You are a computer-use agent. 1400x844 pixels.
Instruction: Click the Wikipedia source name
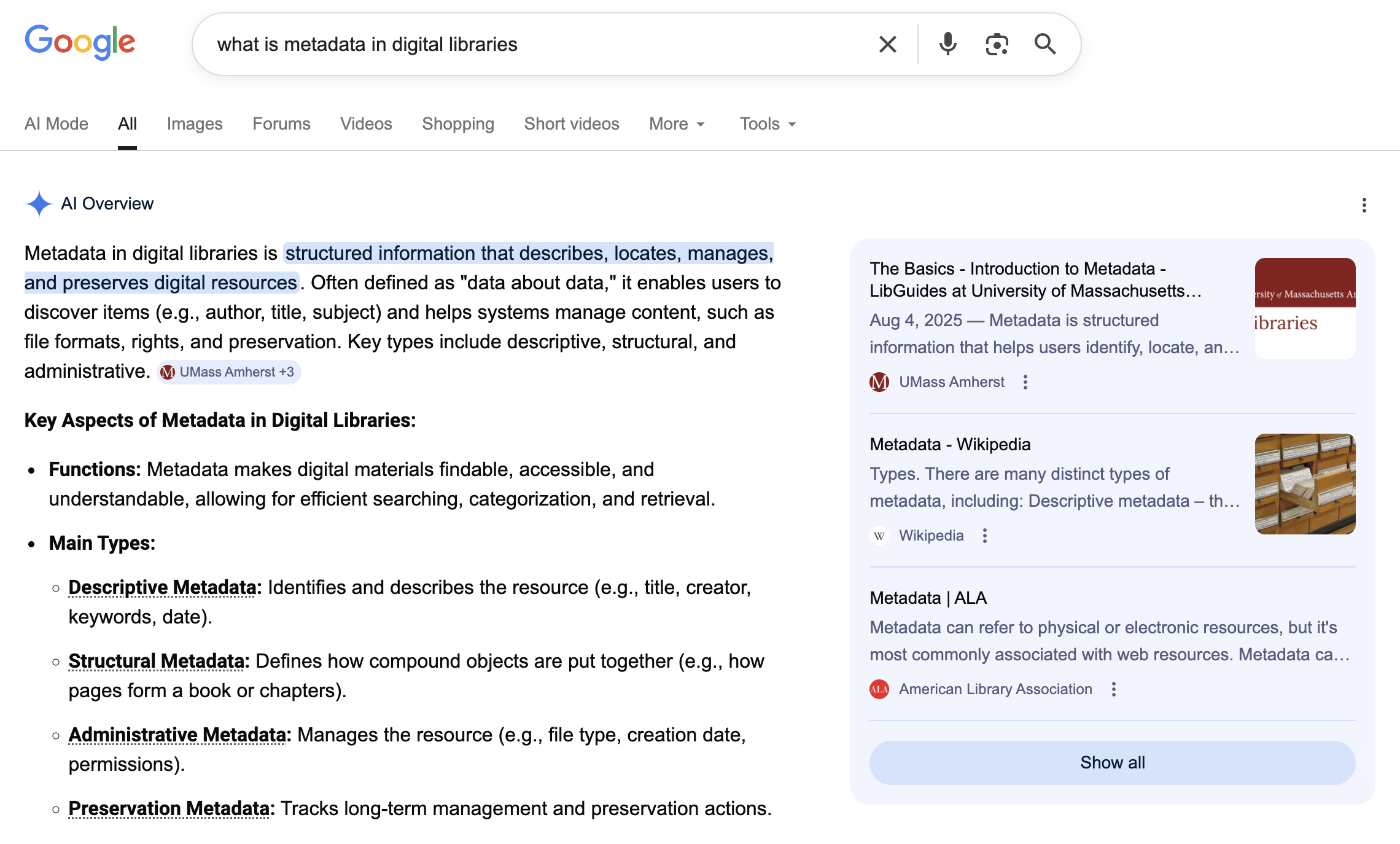(x=931, y=536)
